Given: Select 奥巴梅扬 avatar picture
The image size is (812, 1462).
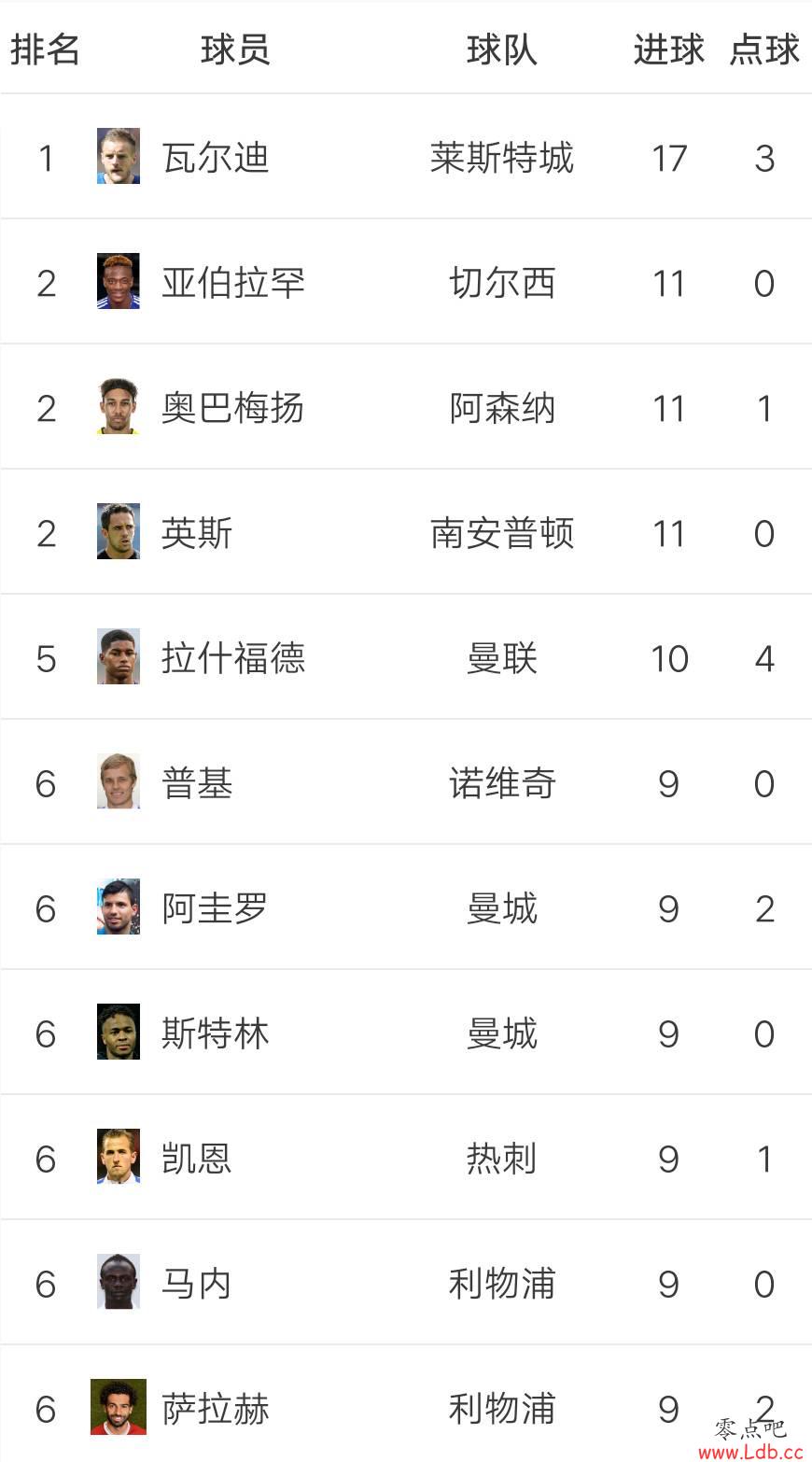Looking at the screenshot, I should (119, 406).
